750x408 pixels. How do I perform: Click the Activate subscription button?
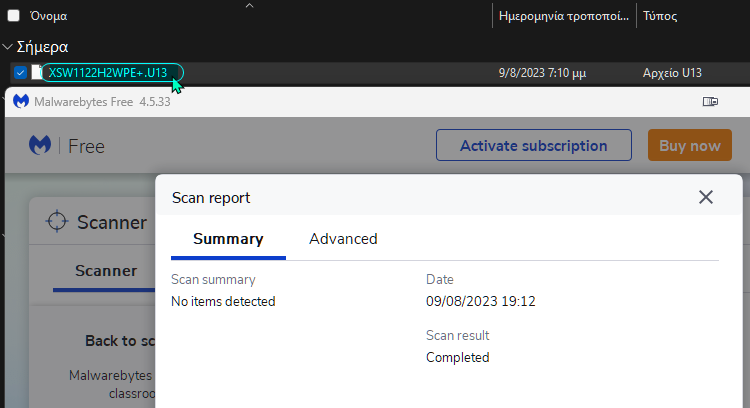pyautogui.click(x=534, y=145)
